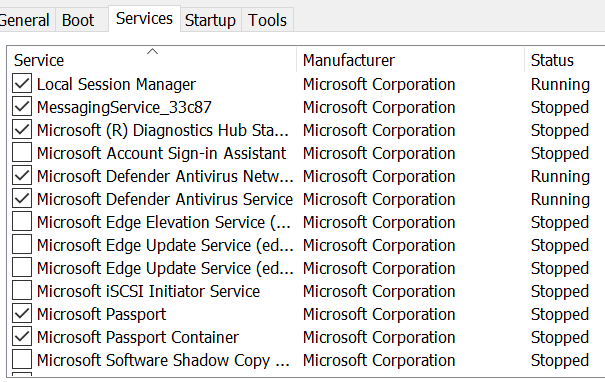Uncheck Local Session Manager checkbox
The width and height of the screenshot is (605, 382).
(x=22, y=84)
